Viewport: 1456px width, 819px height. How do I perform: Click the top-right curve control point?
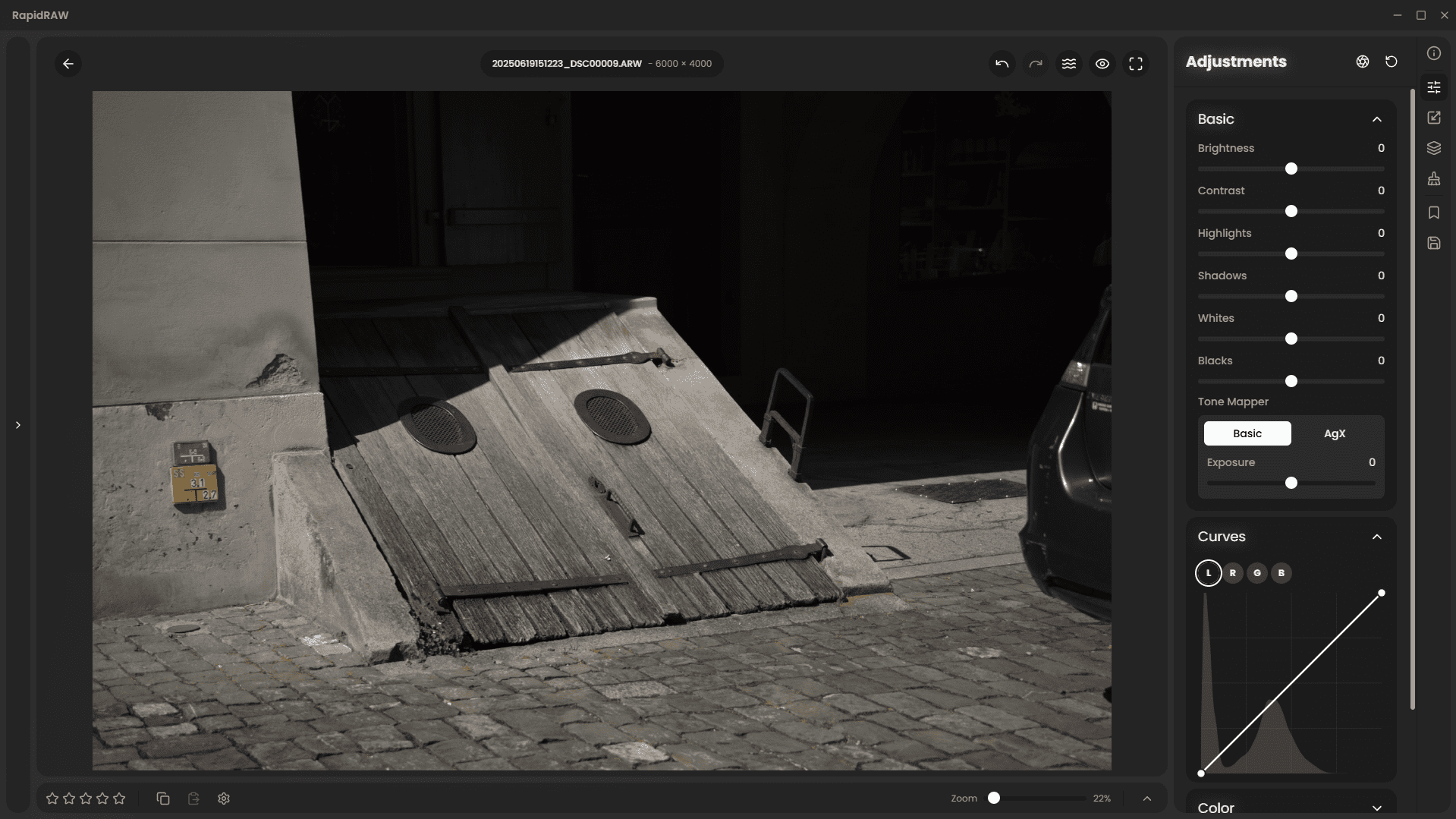1382,593
